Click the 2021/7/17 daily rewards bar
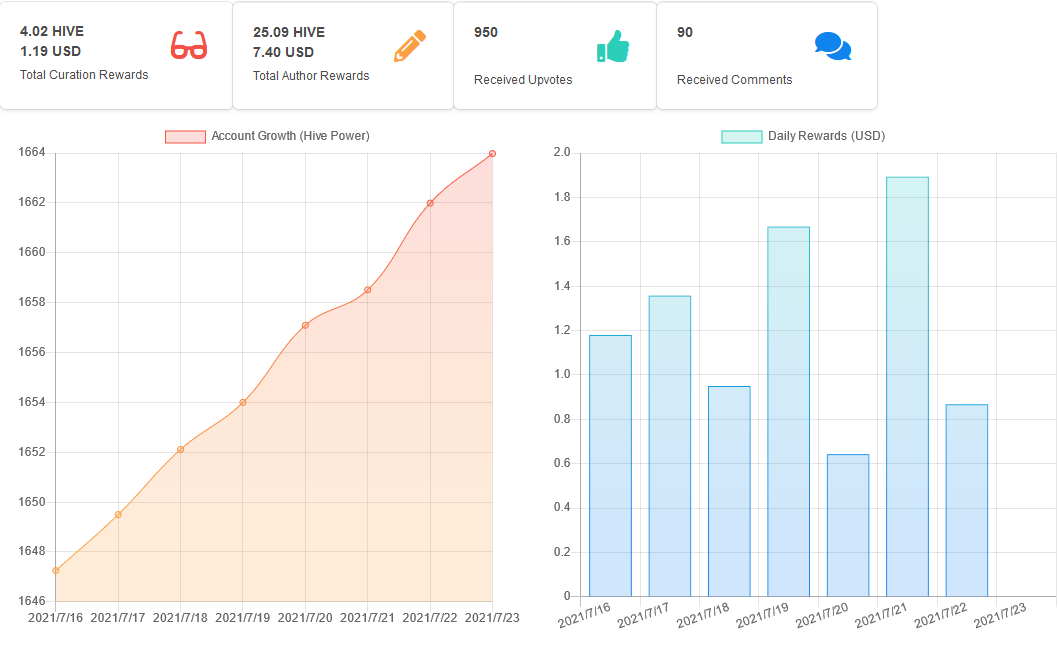Viewport: 1059px width, 655px height. [670, 446]
